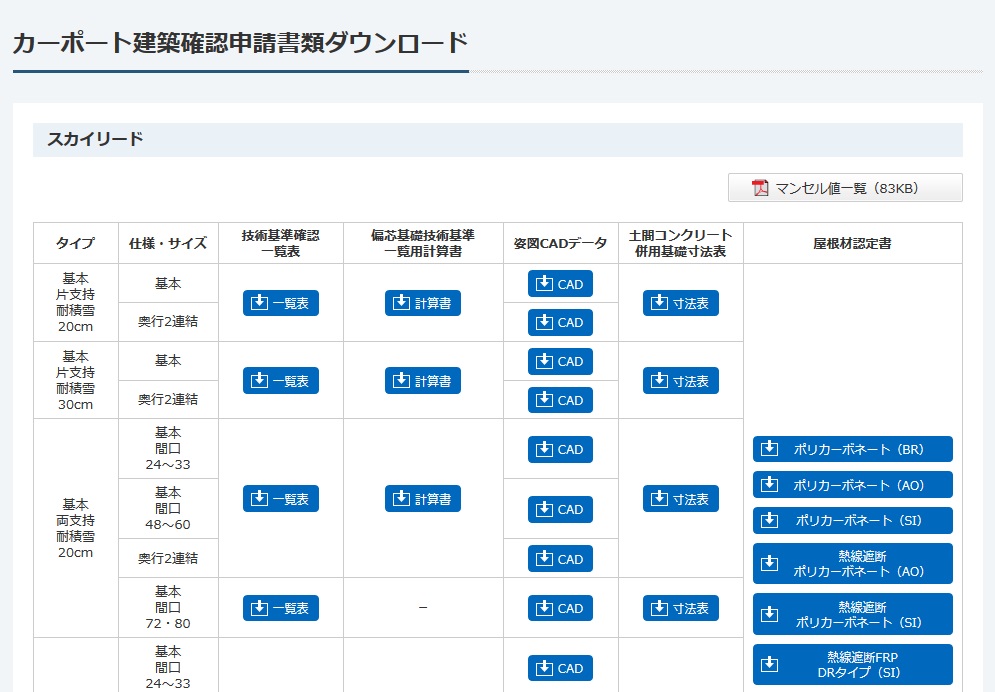The width and height of the screenshot is (995, 692).
Task: Download 一覧表 for 片支持 耐積雪20cm
Action: click(280, 303)
